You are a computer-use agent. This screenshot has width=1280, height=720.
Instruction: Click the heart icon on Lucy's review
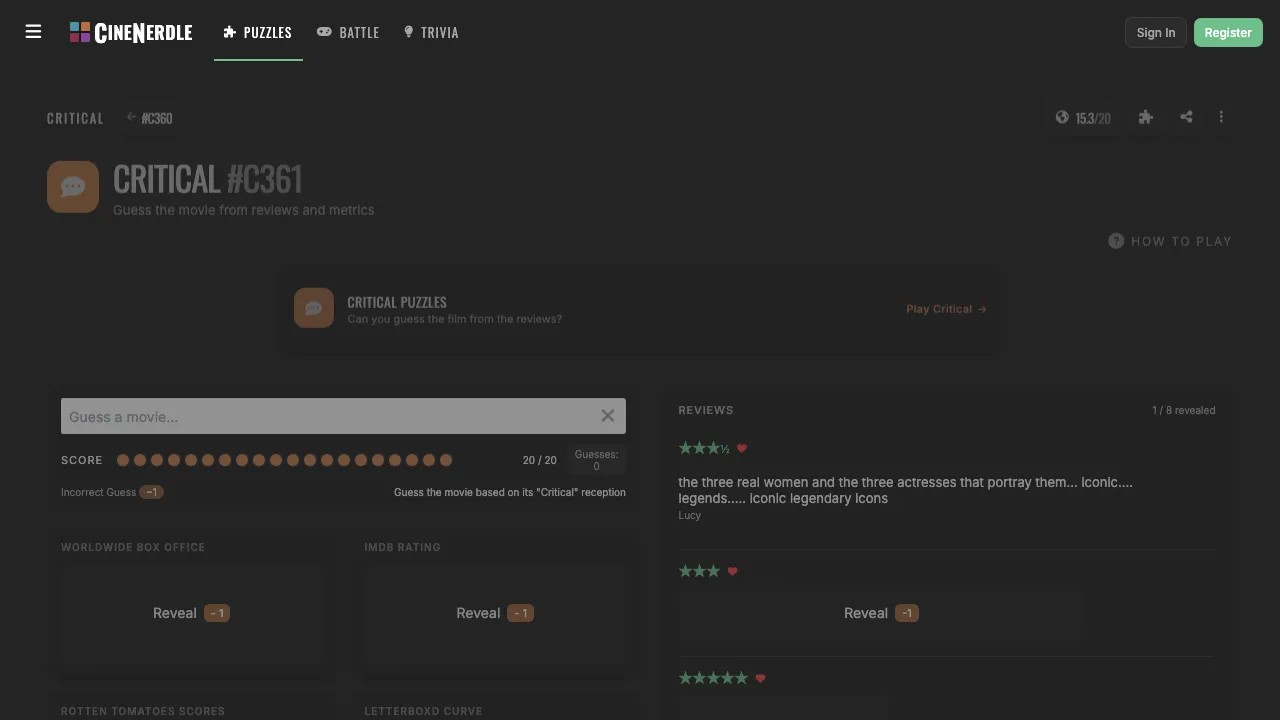[742, 449]
